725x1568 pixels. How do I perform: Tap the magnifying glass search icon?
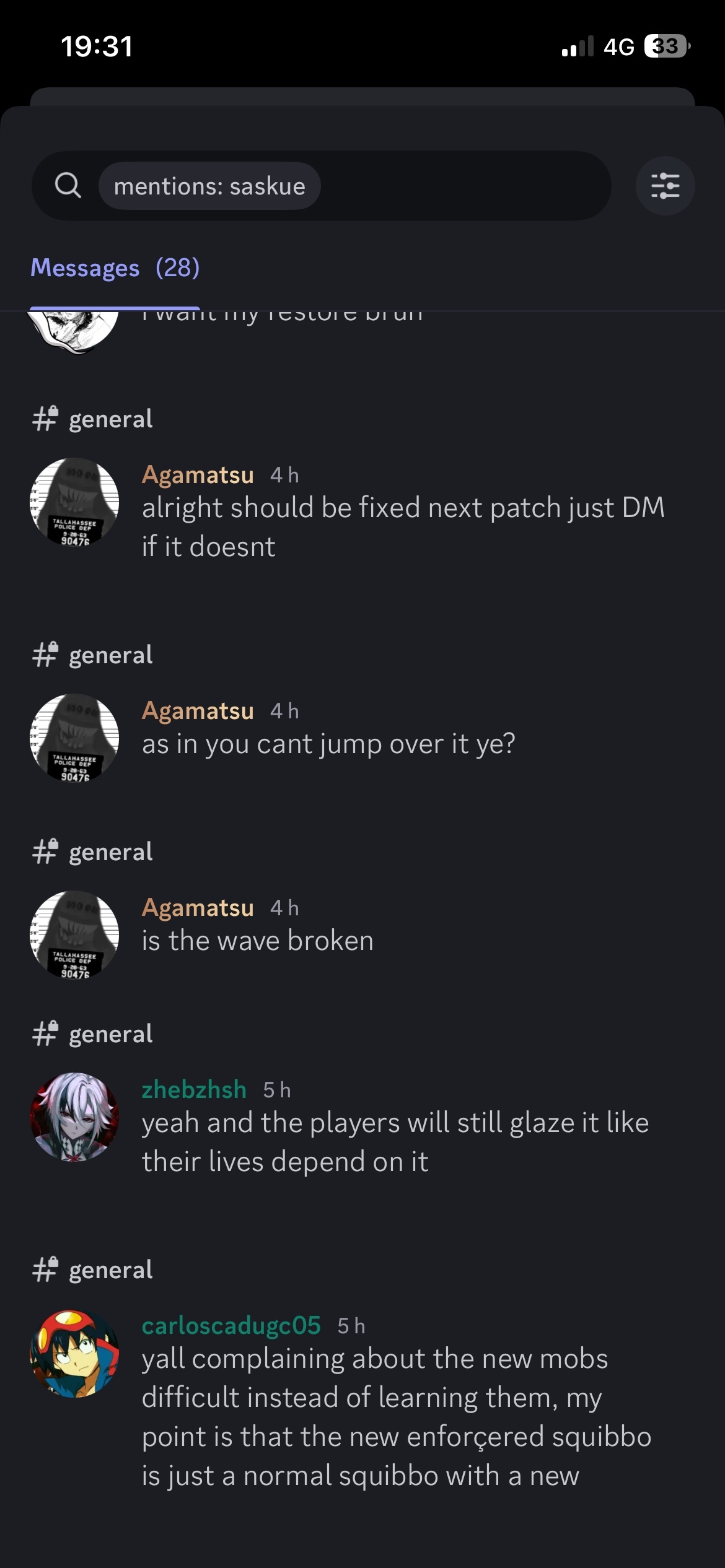click(68, 185)
